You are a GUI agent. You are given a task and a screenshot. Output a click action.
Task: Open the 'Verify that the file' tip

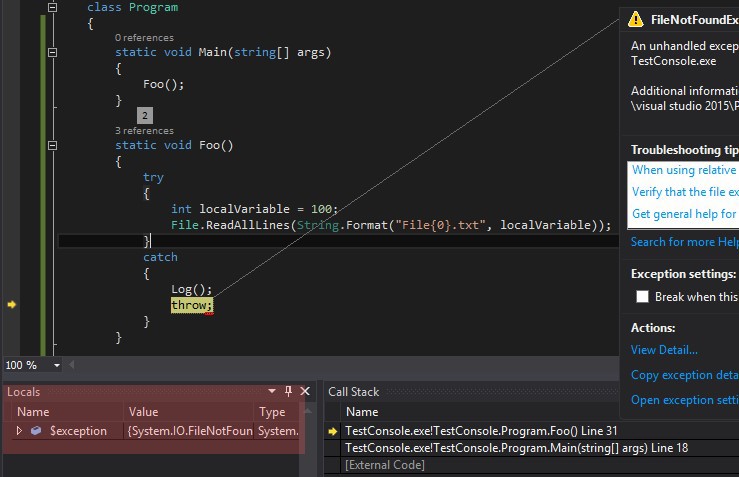click(x=685, y=192)
